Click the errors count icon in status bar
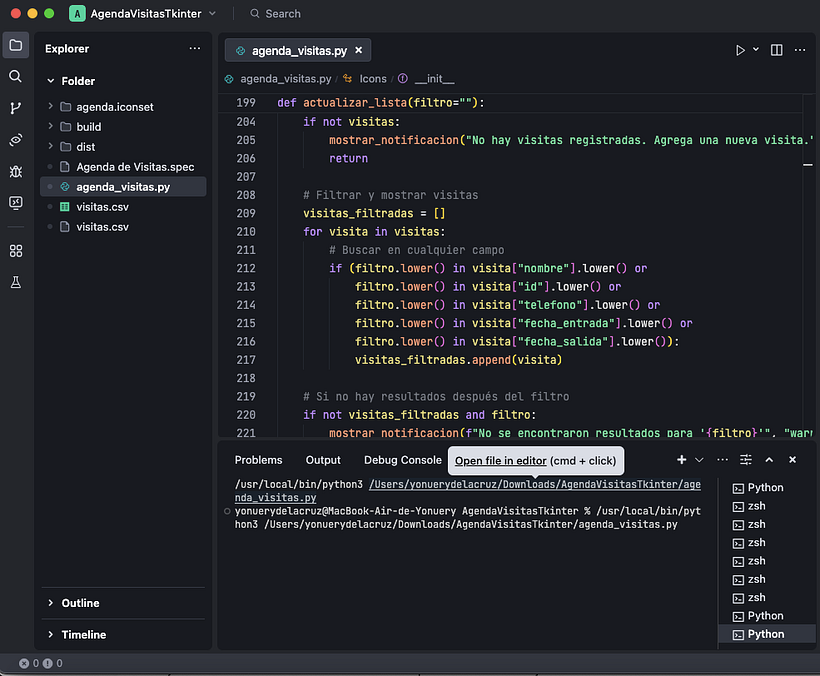This screenshot has width=820, height=676. [24, 663]
